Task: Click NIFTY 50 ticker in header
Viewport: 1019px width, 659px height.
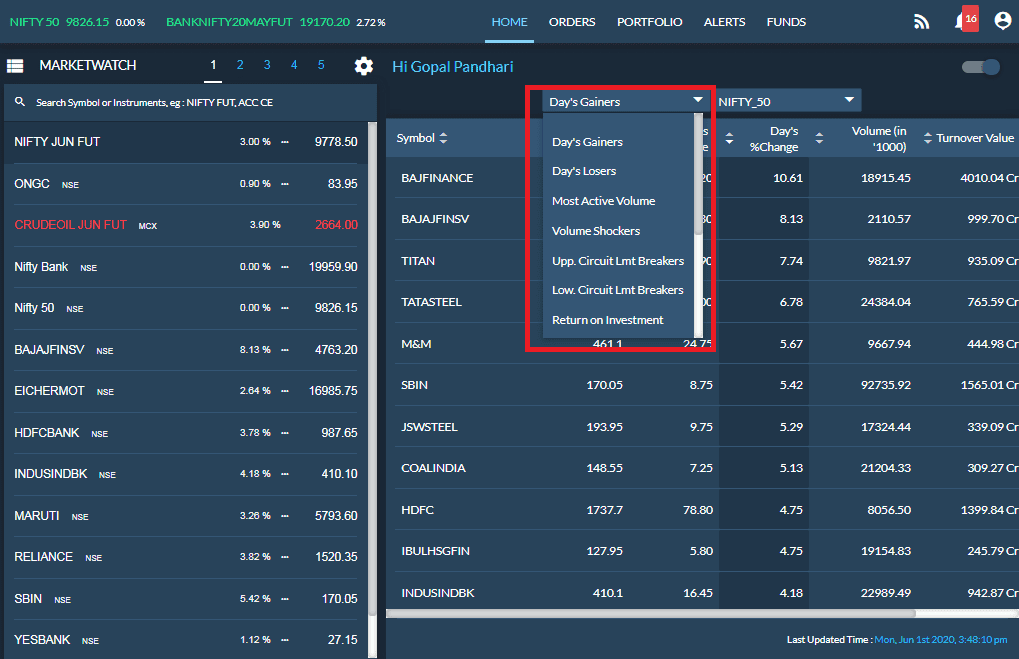Action: point(77,22)
